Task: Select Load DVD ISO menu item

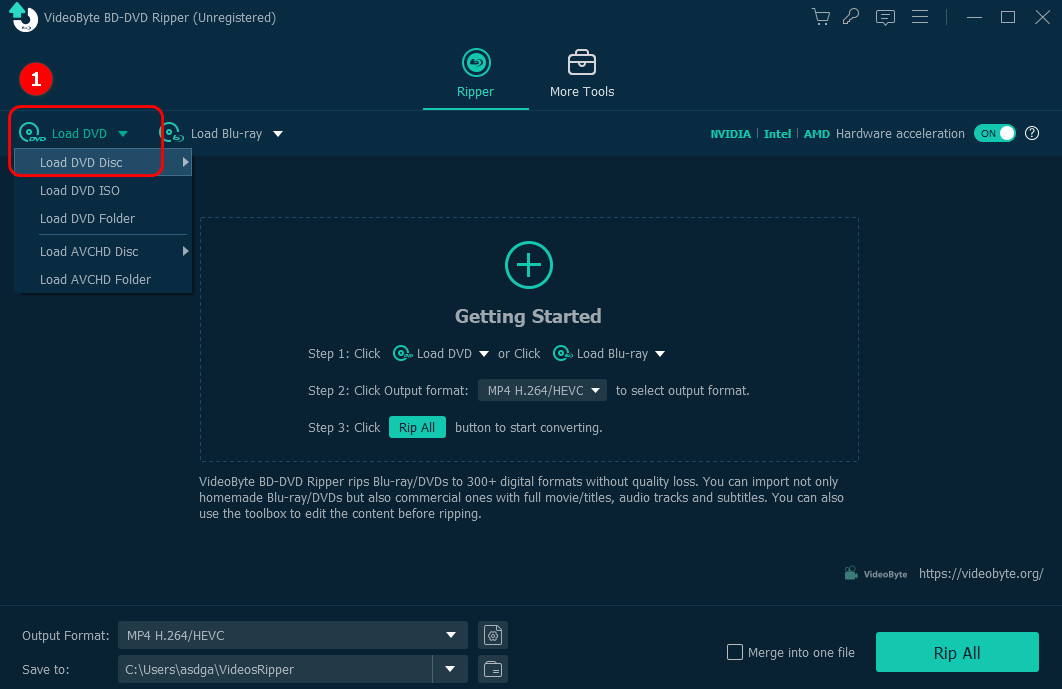Action: (x=80, y=190)
